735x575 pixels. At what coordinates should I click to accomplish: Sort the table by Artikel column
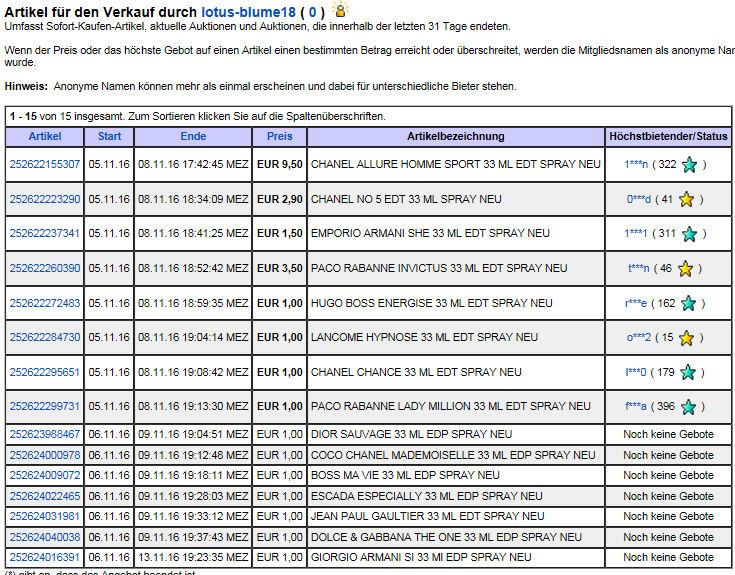(x=45, y=136)
